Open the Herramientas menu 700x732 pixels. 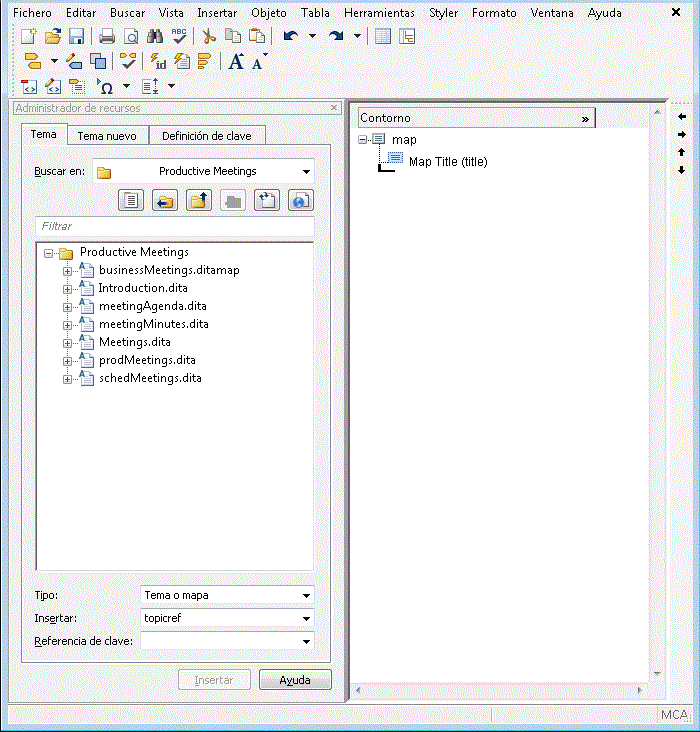pyautogui.click(x=379, y=13)
